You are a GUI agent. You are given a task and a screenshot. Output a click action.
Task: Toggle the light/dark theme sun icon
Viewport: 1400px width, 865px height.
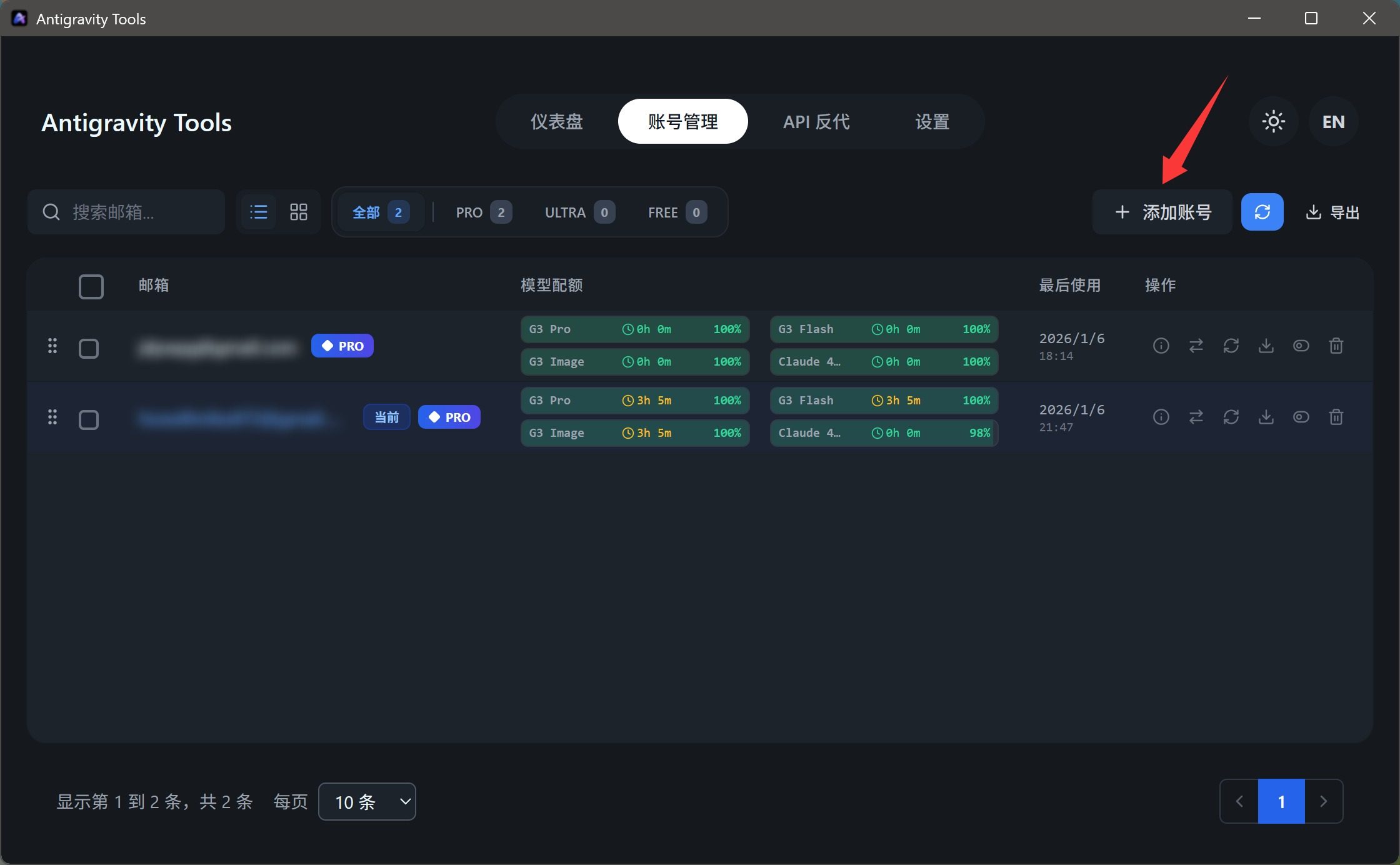click(x=1273, y=121)
